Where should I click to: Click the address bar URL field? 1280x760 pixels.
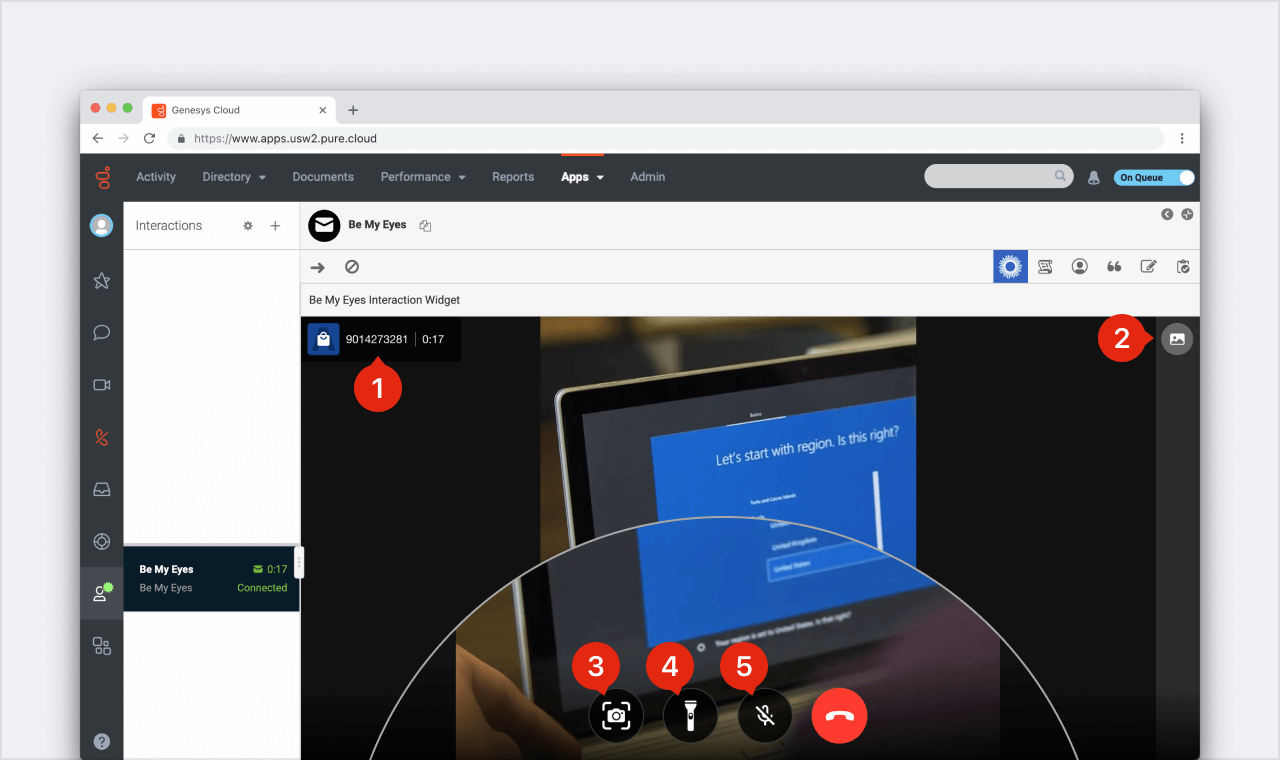point(666,138)
